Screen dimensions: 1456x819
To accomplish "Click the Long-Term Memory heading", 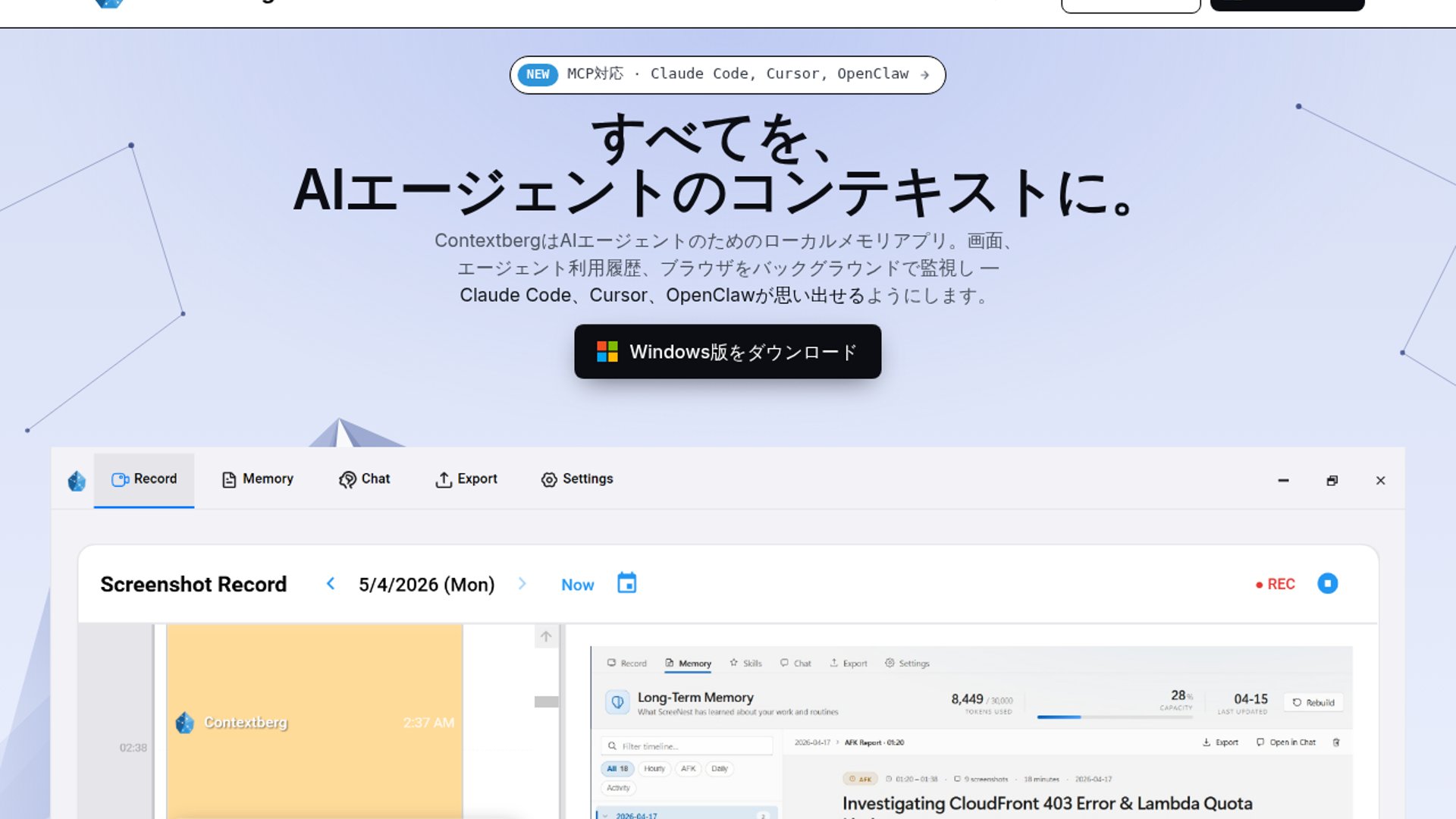I will [695, 698].
